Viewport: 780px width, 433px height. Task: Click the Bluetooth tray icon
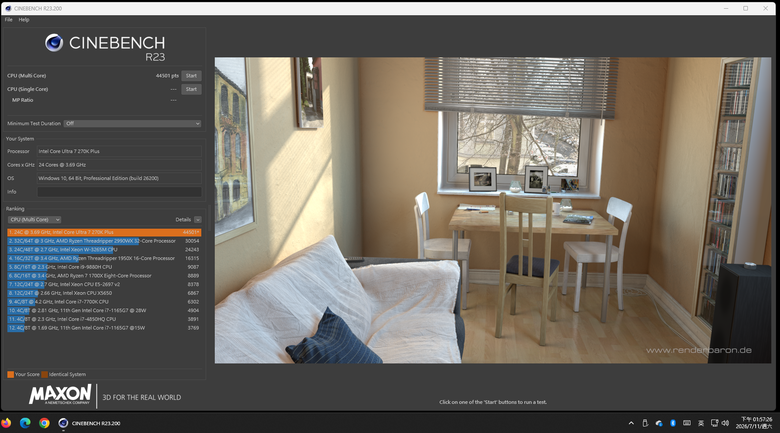673,423
